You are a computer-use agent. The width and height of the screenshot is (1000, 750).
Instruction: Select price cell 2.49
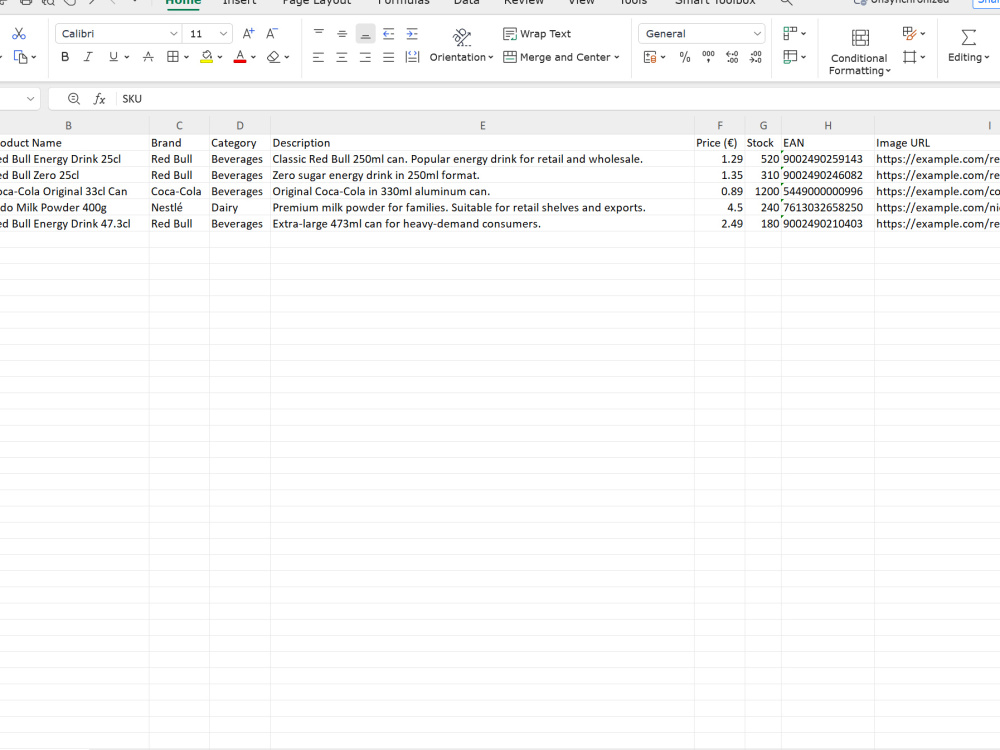tap(719, 224)
